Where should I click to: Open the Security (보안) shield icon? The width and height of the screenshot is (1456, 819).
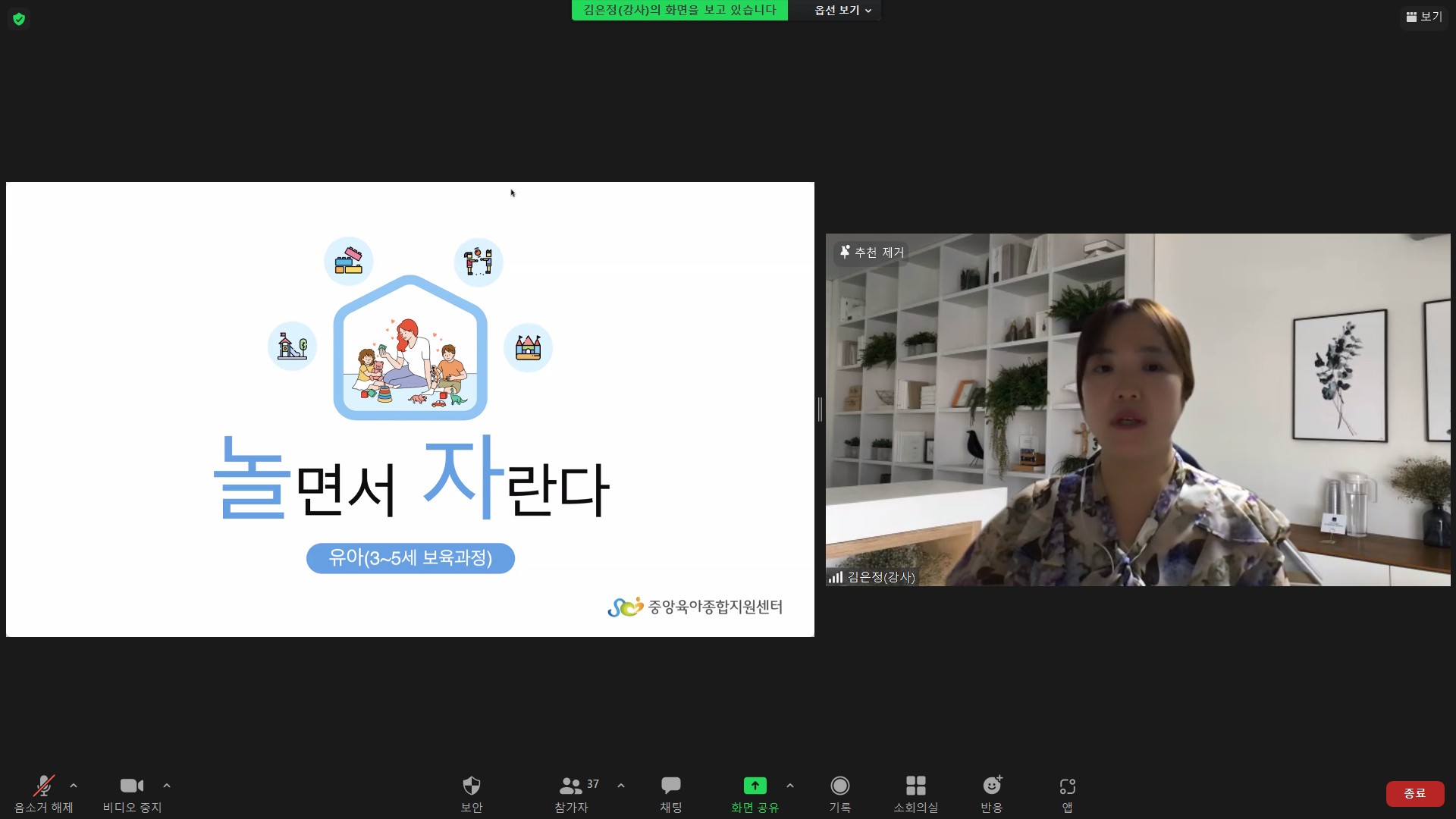(472, 793)
